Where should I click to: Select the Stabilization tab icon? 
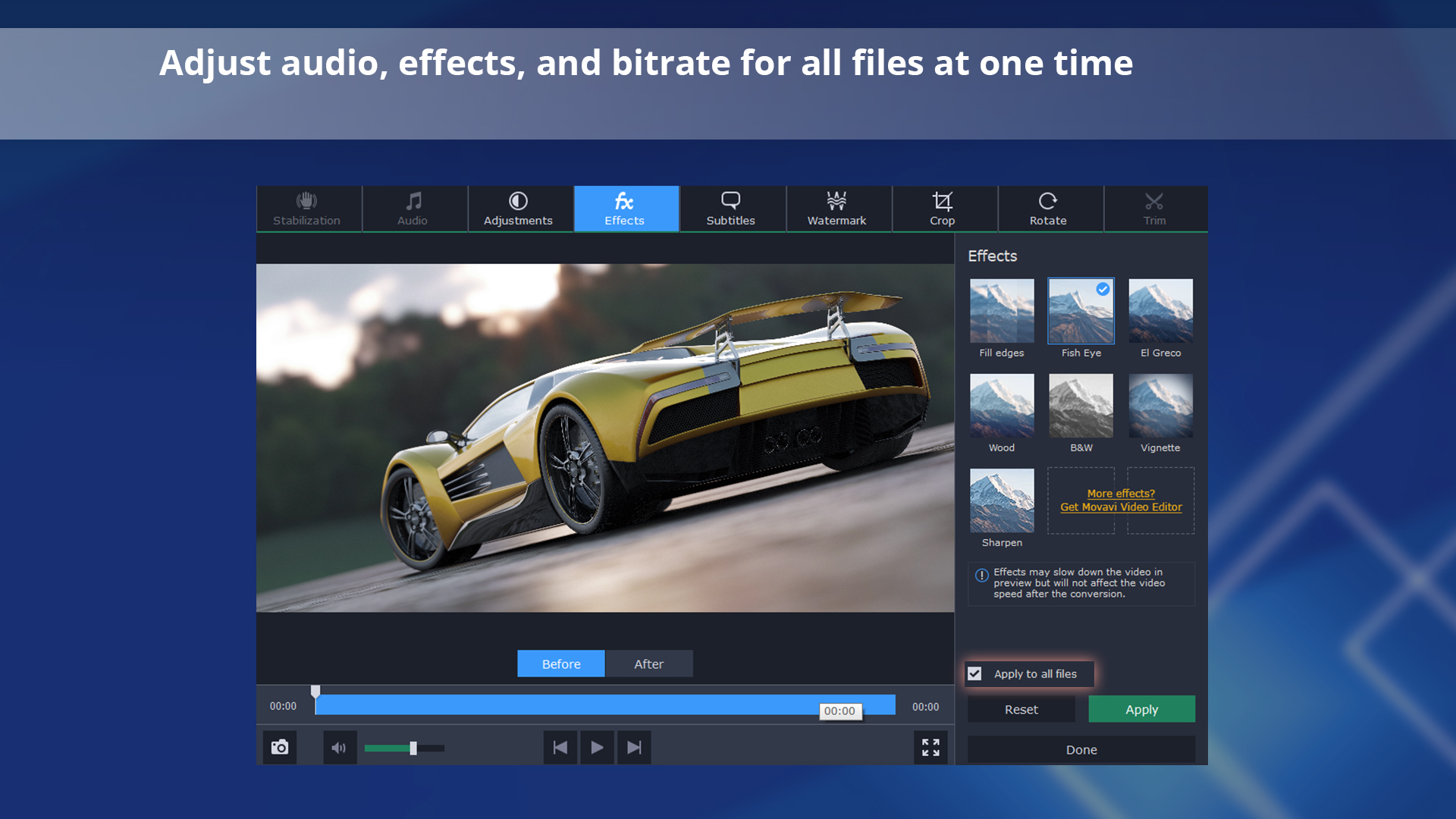point(306,202)
